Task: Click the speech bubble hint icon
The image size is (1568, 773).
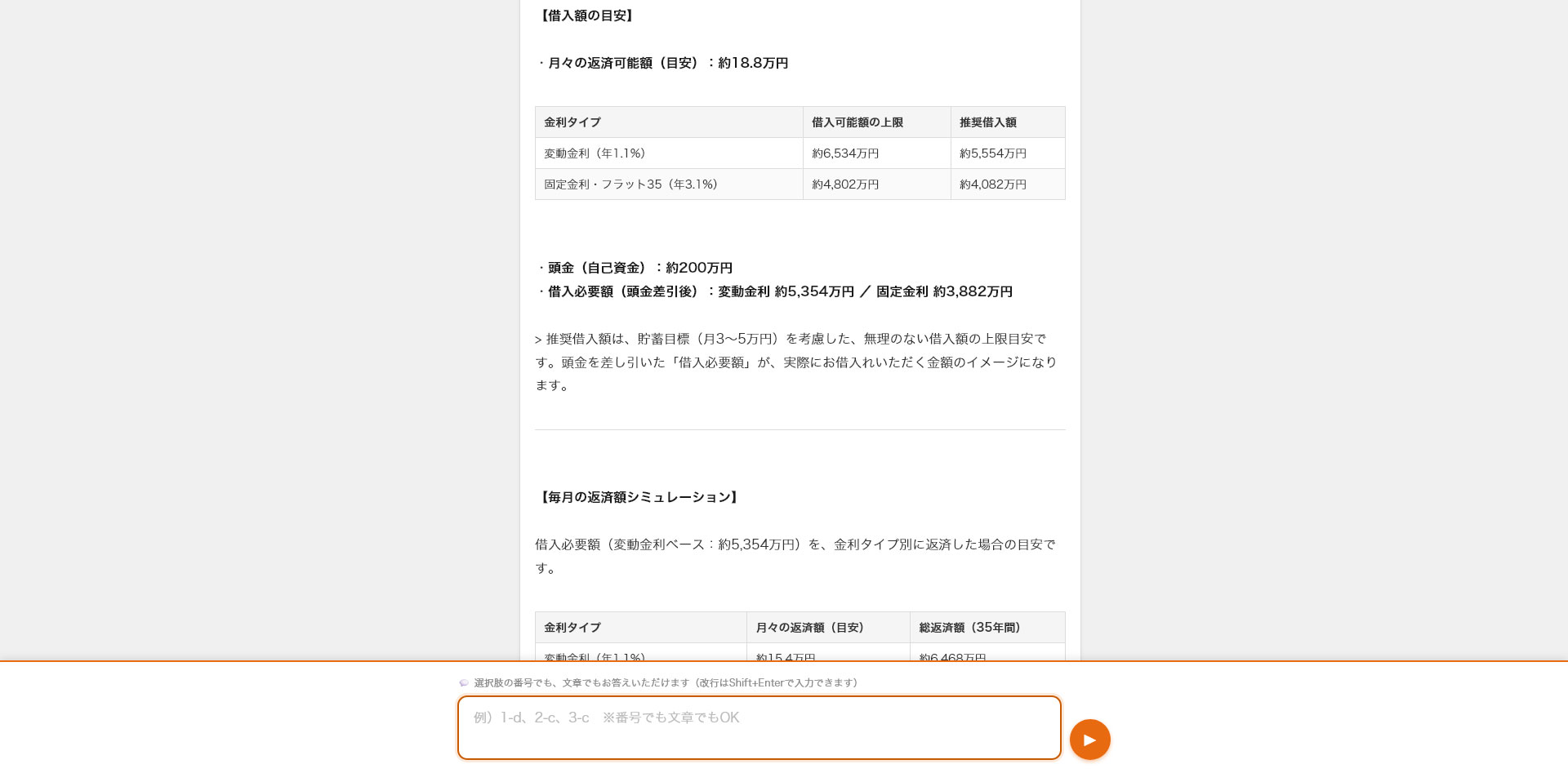Action: click(464, 683)
